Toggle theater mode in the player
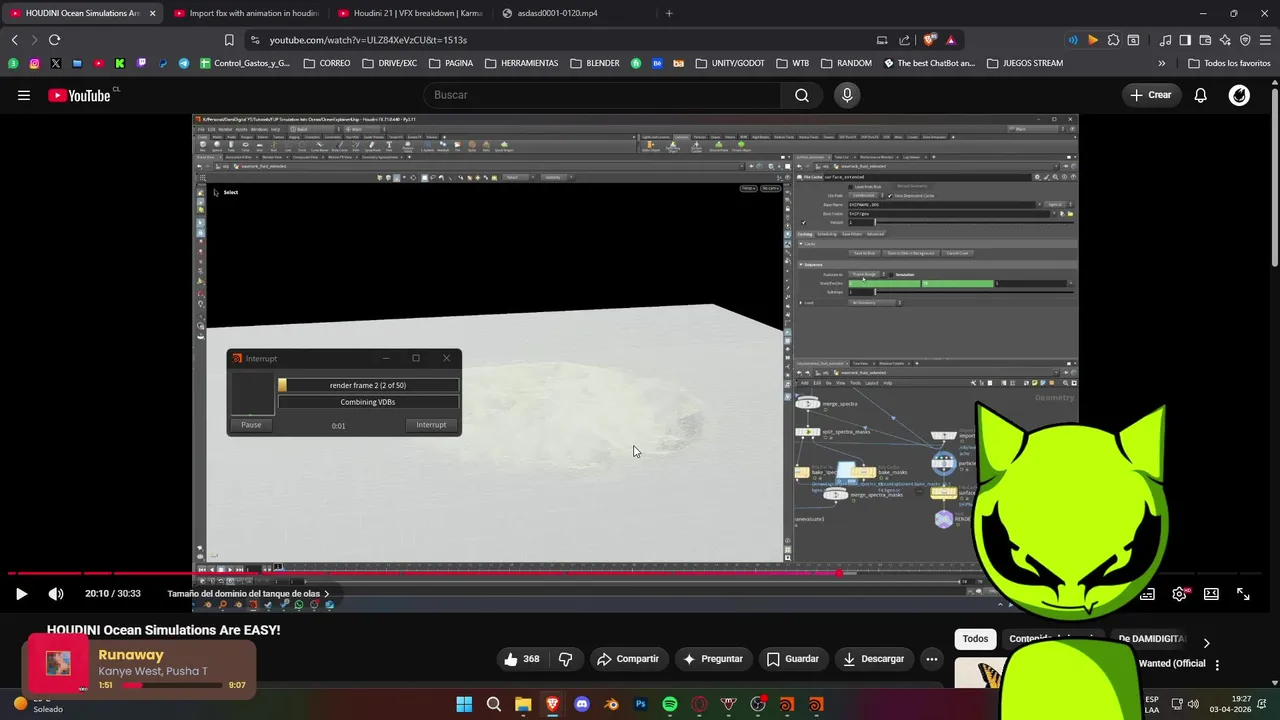1280x720 pixels. pyautogui.click(x=1211, y=594)
